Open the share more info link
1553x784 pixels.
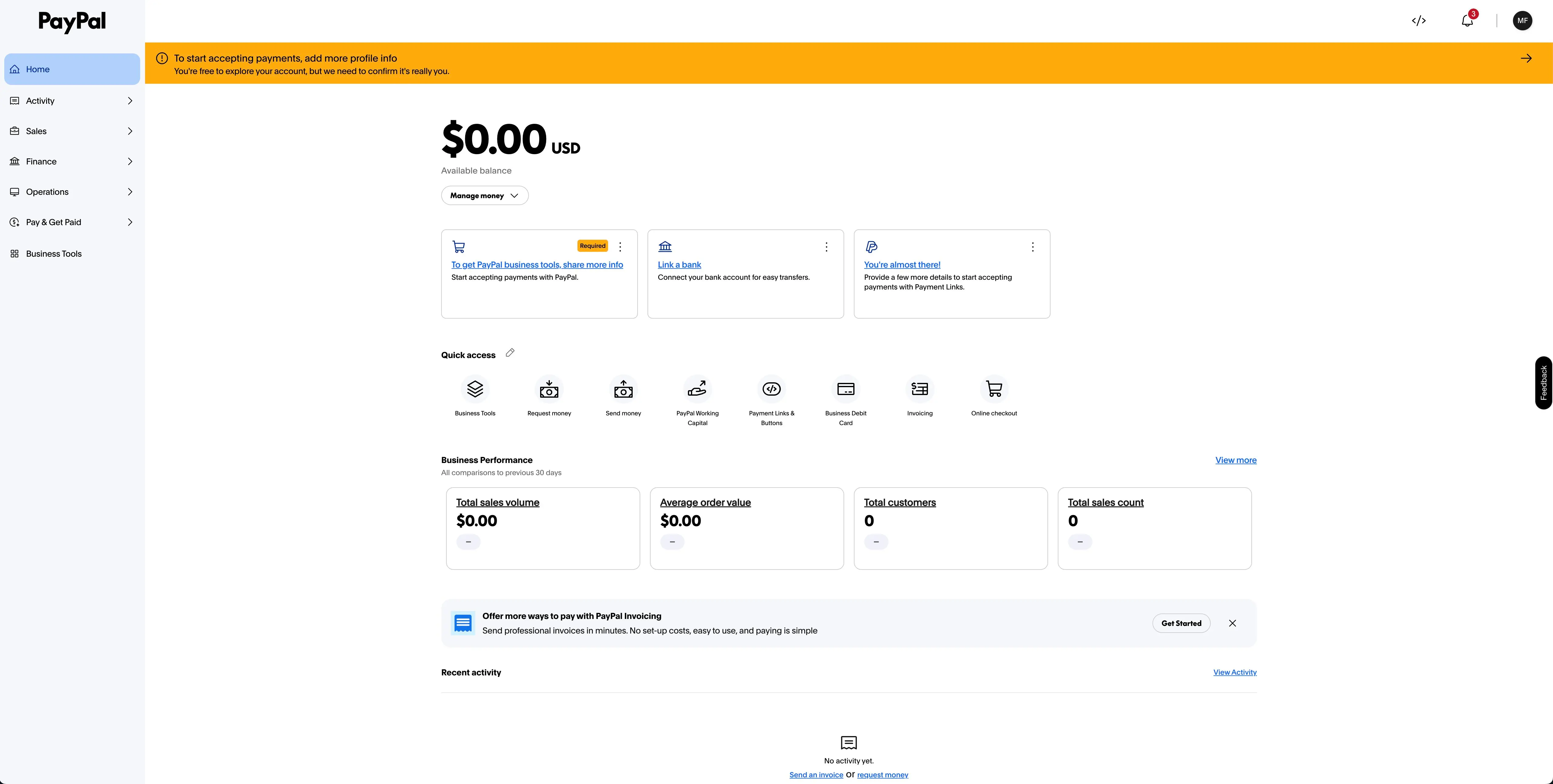click(537, 265)
